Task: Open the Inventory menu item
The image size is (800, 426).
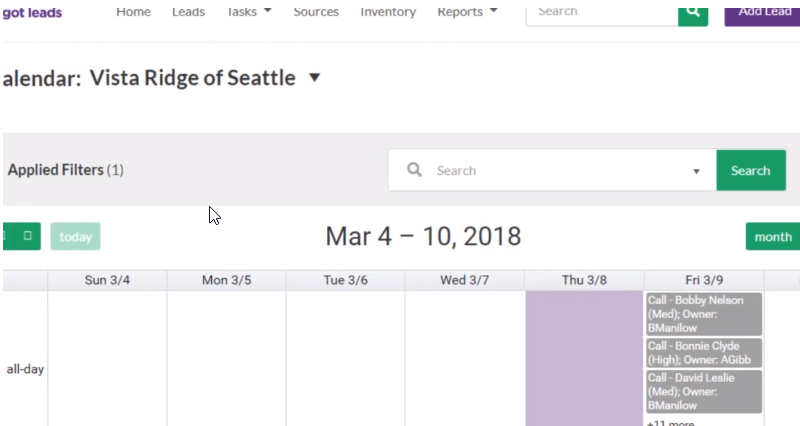Action: (x=388, y=12)
